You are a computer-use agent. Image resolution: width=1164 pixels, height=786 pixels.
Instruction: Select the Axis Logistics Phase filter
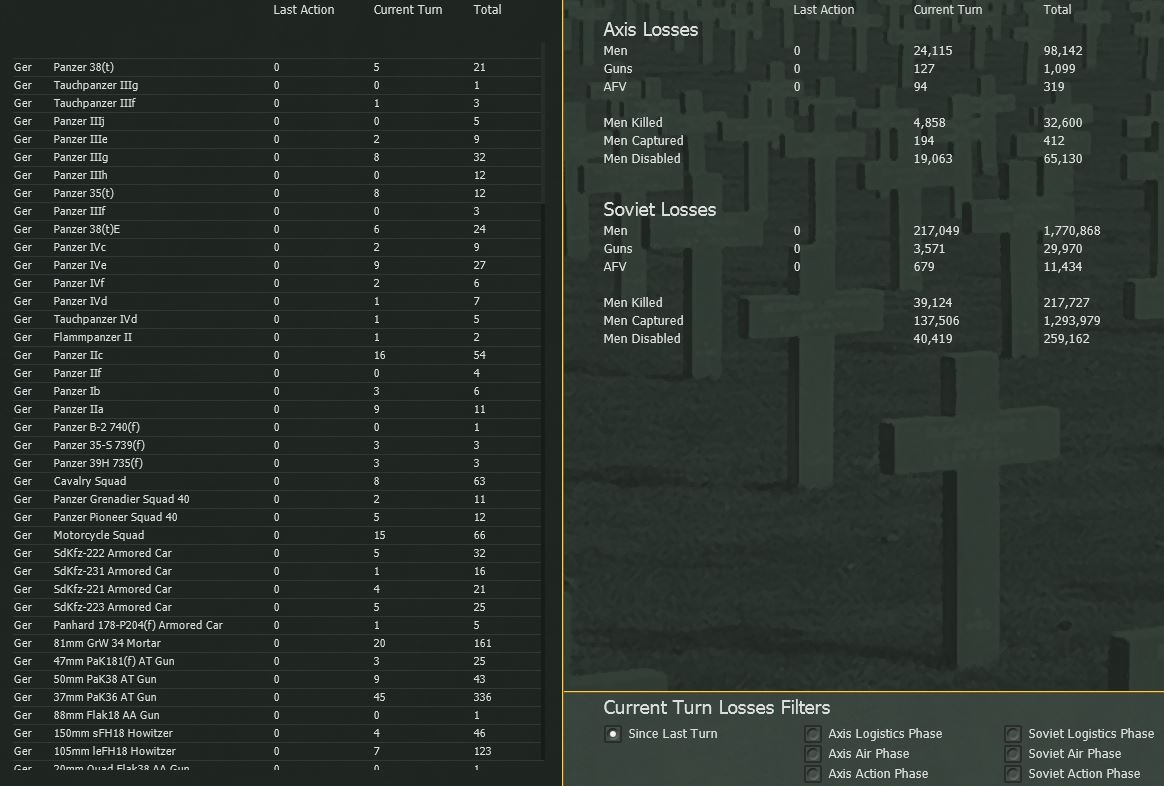point(813,734)
